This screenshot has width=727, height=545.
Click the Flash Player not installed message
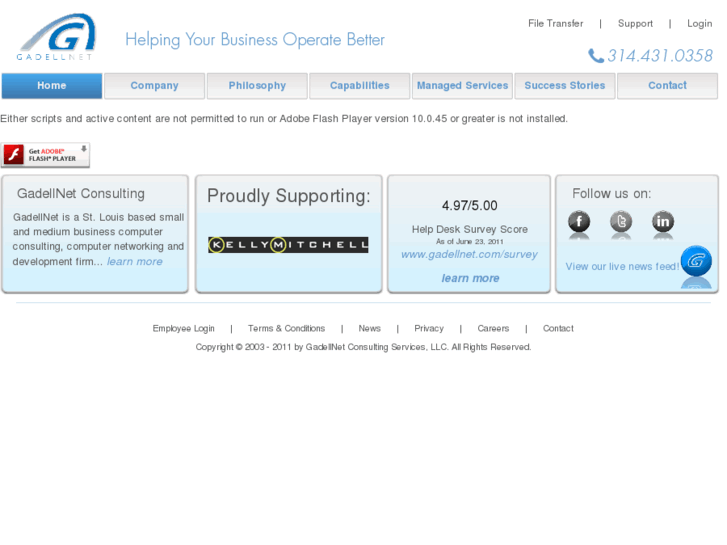[x=284, y=119]
